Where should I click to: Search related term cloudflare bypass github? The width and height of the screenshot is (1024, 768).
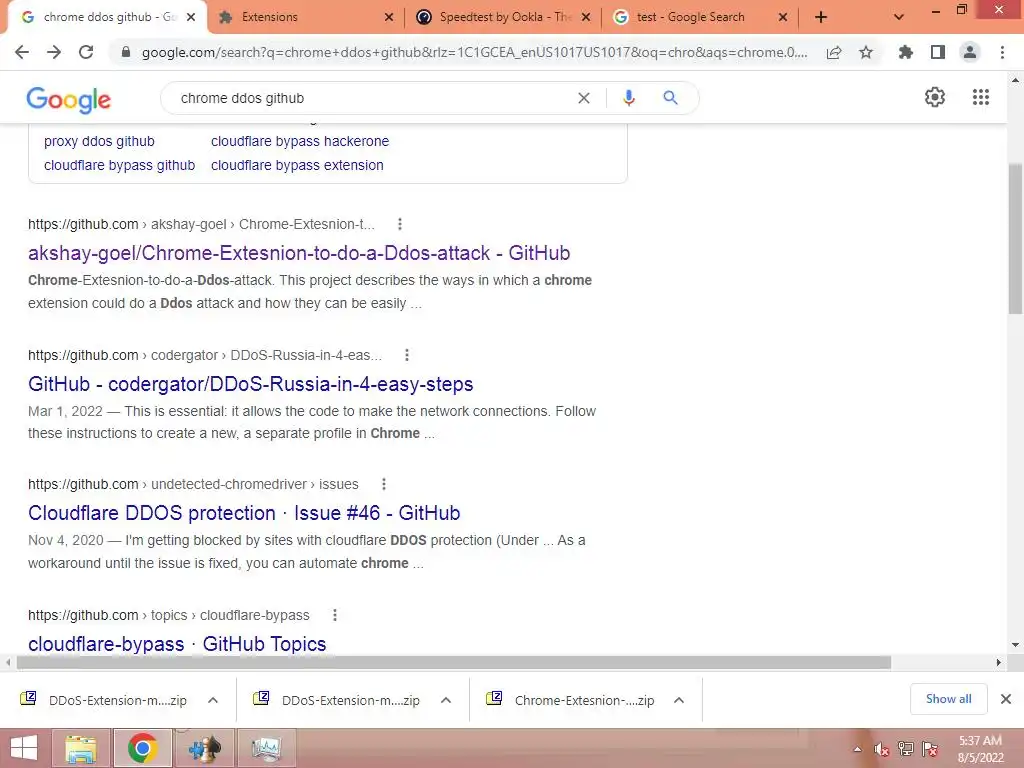tap(120, 165)
